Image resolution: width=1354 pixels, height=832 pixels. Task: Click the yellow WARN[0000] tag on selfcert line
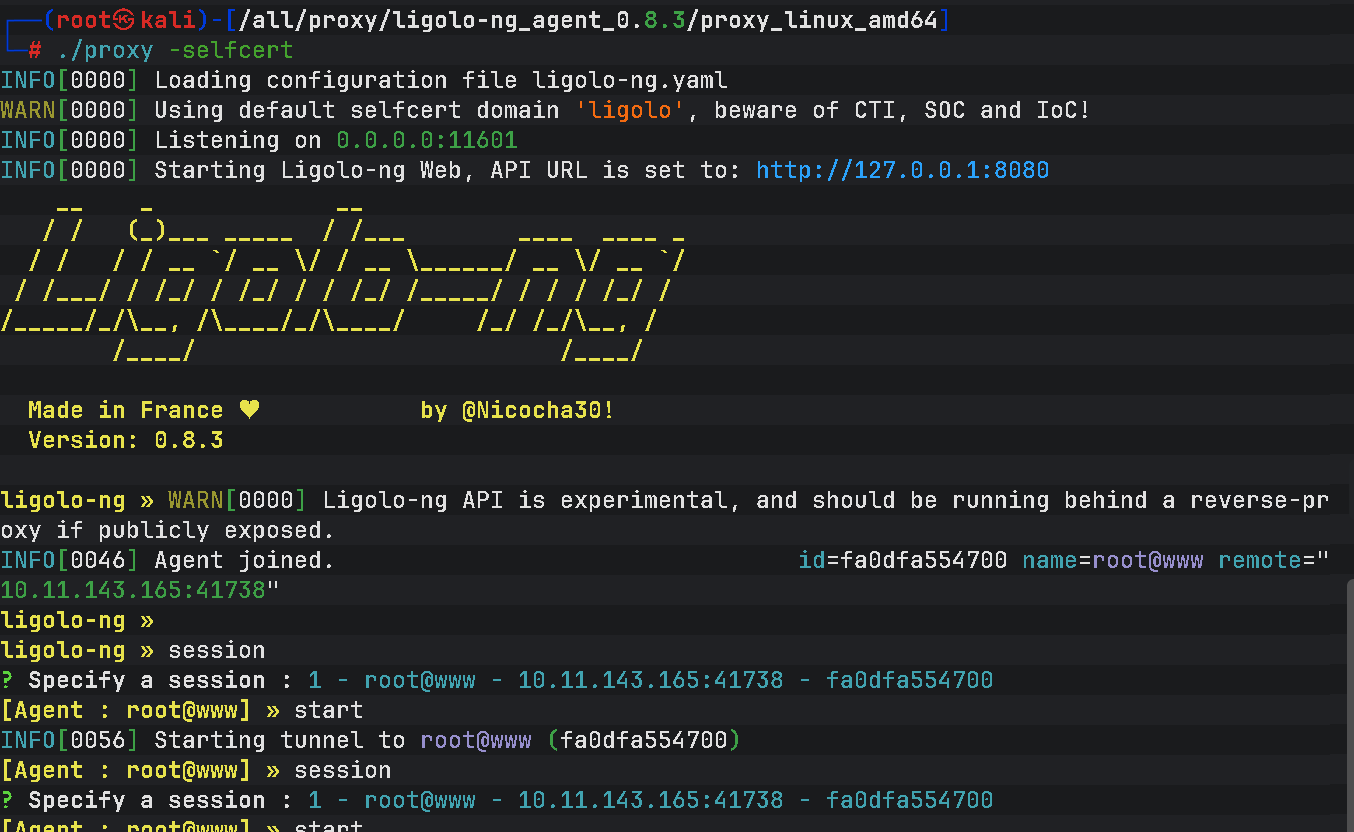tap(69, 110)
